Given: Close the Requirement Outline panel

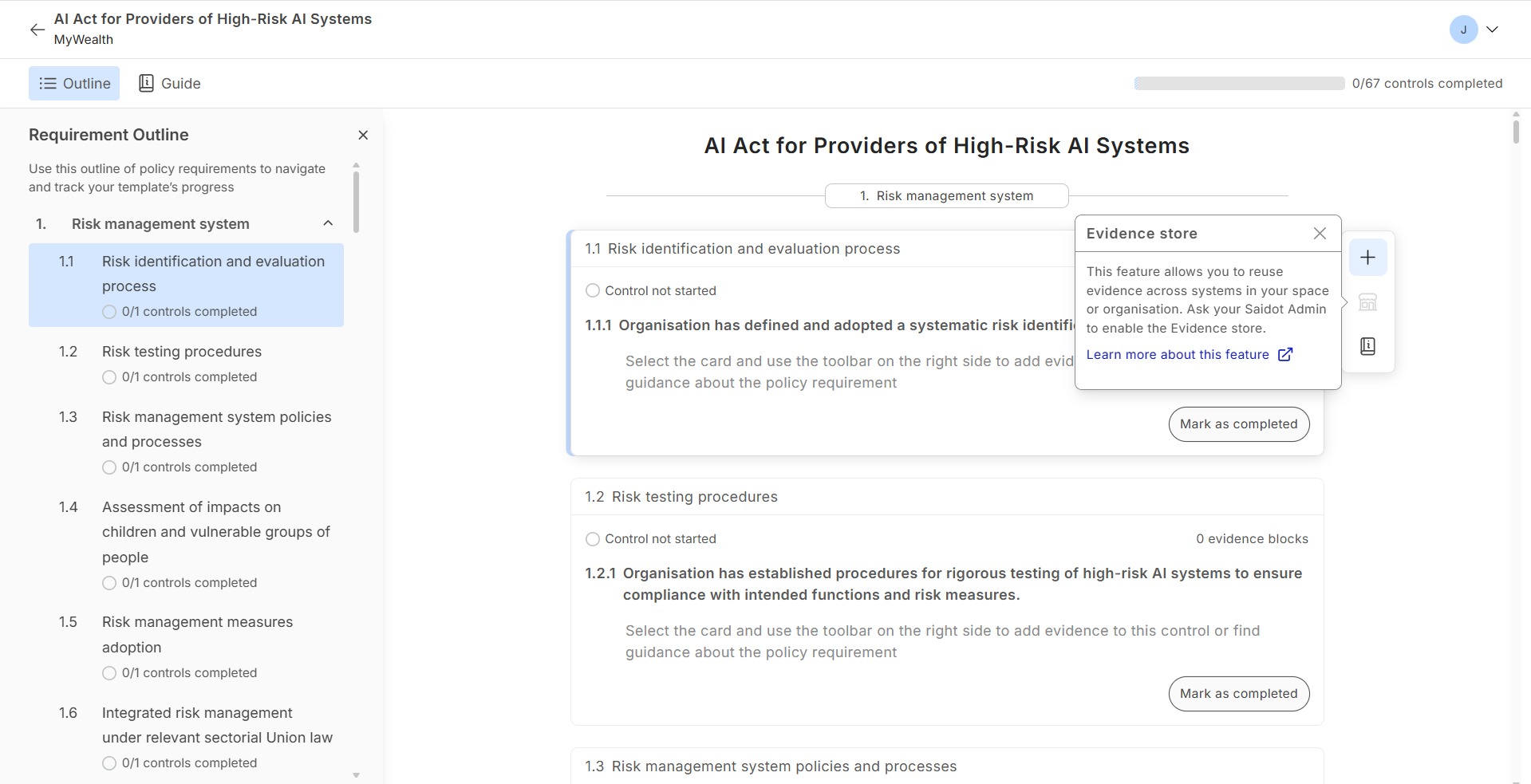Looking at the screenshot, I should pyautogui.click(x=363, y=136).
